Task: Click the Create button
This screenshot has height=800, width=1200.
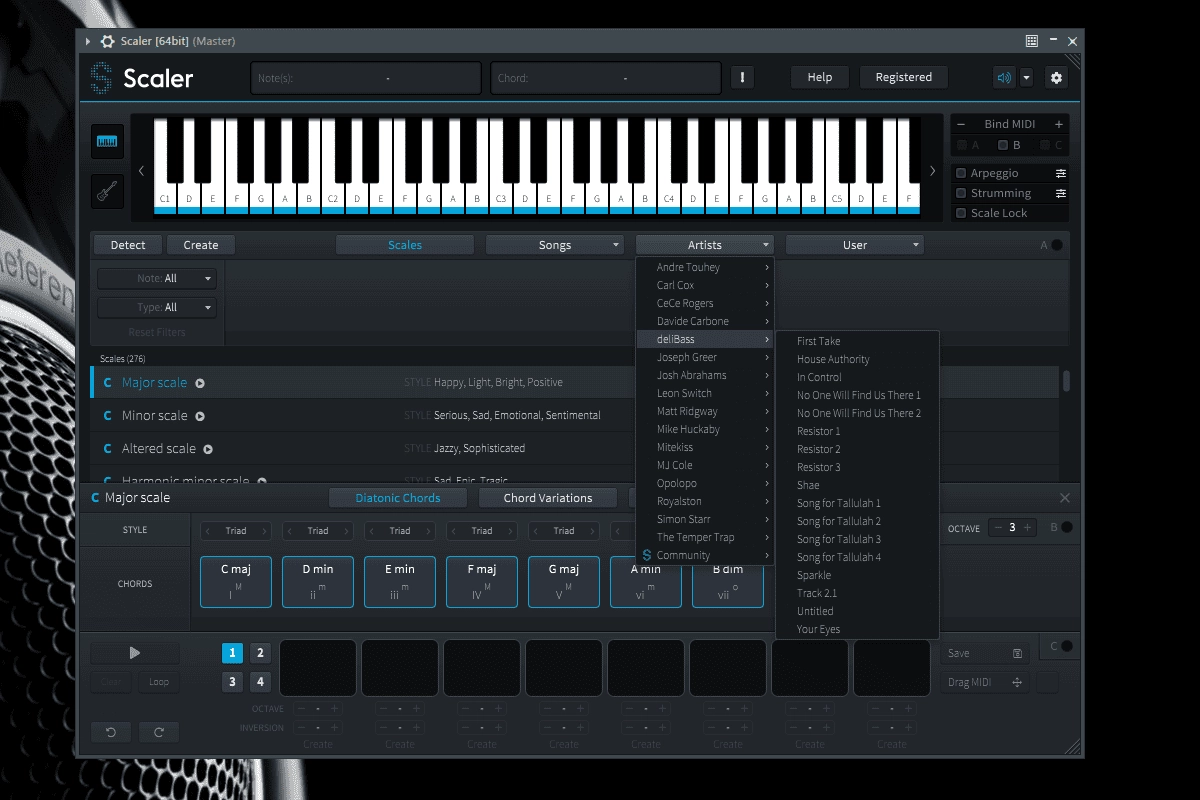Action: click(x=201, y=245)
